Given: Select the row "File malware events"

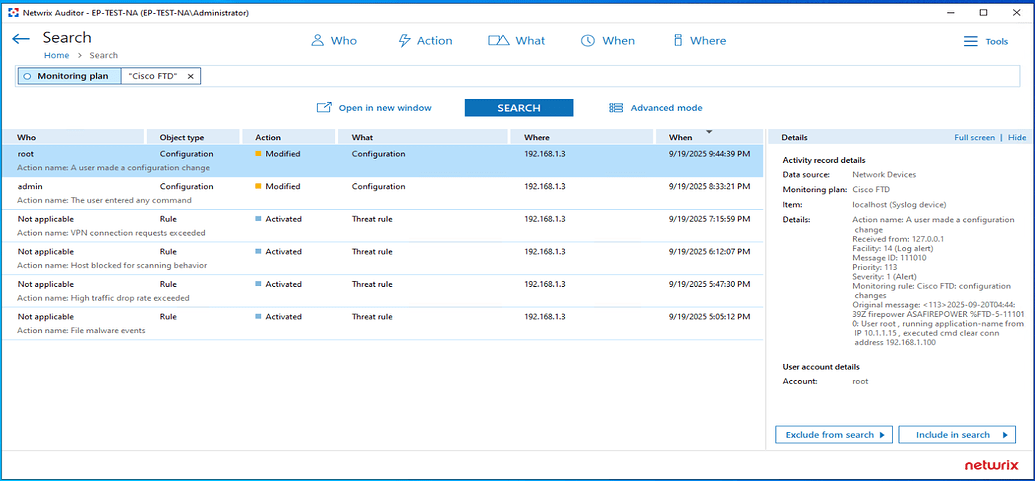Looking at the screenshot, I should click(382, 323).
